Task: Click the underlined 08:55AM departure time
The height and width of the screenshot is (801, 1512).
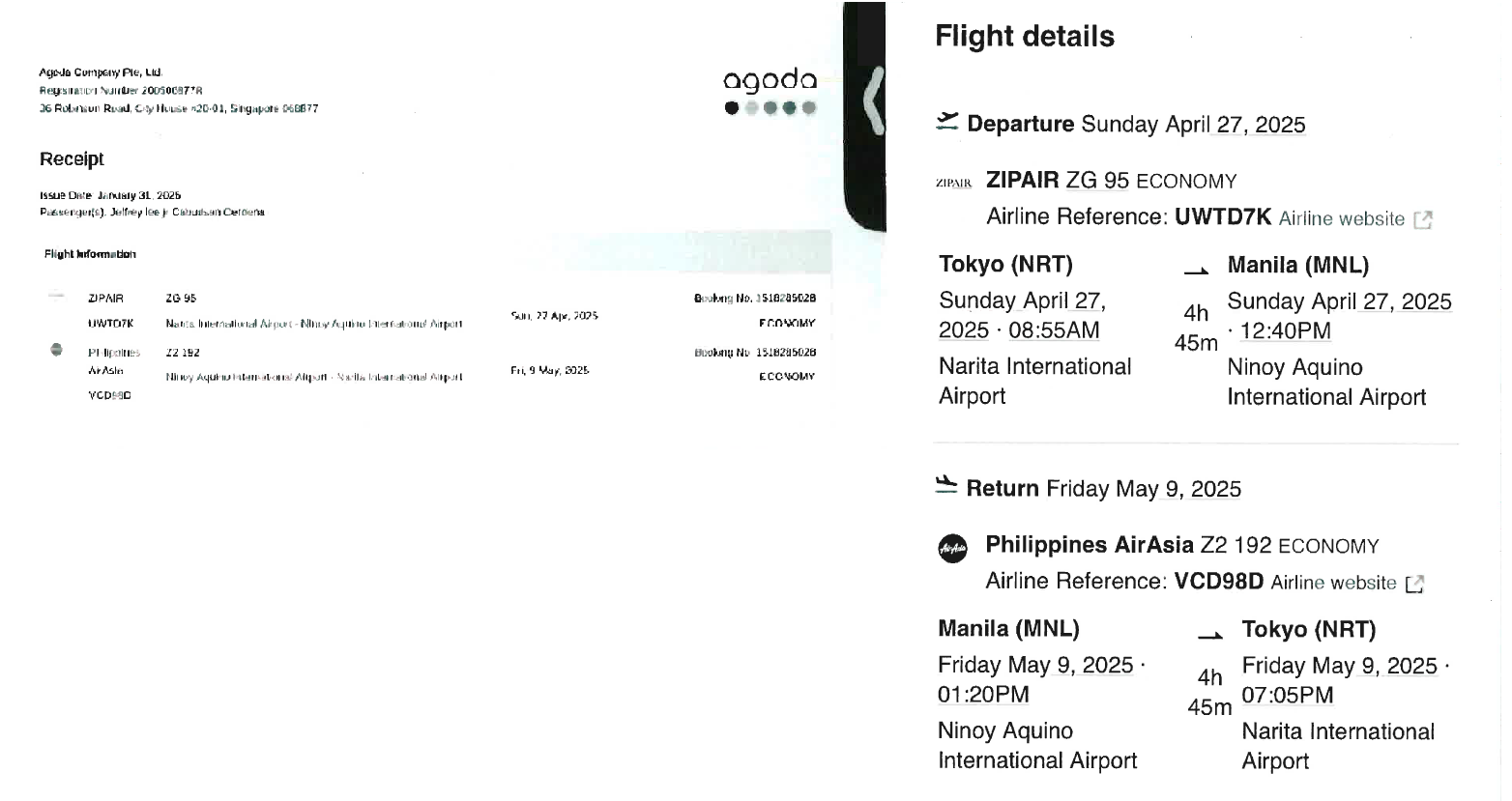Action: (x=1053, y=330)
